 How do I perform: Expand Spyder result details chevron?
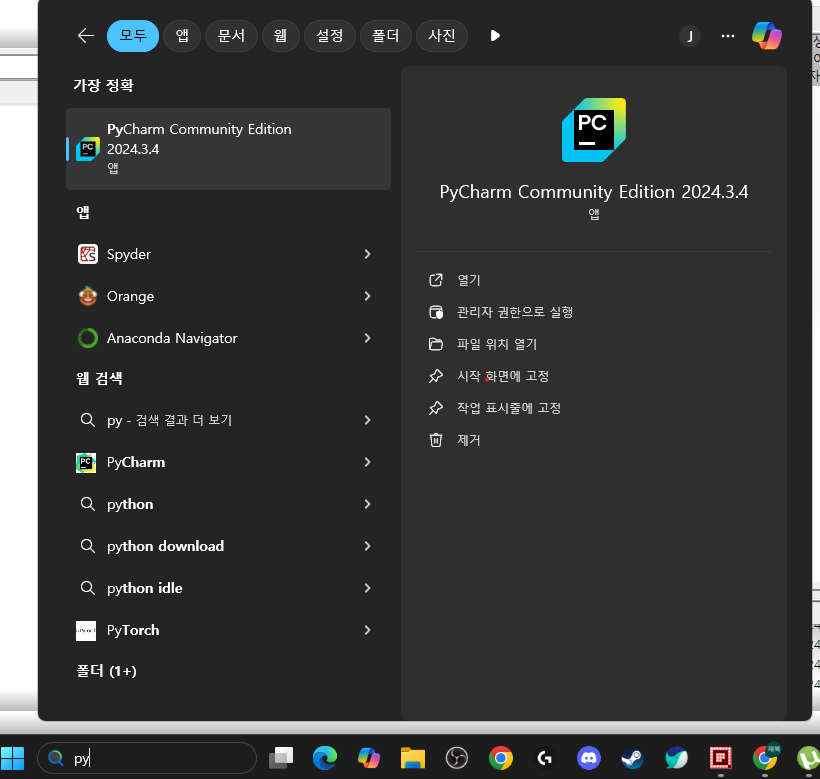(368, 254)
